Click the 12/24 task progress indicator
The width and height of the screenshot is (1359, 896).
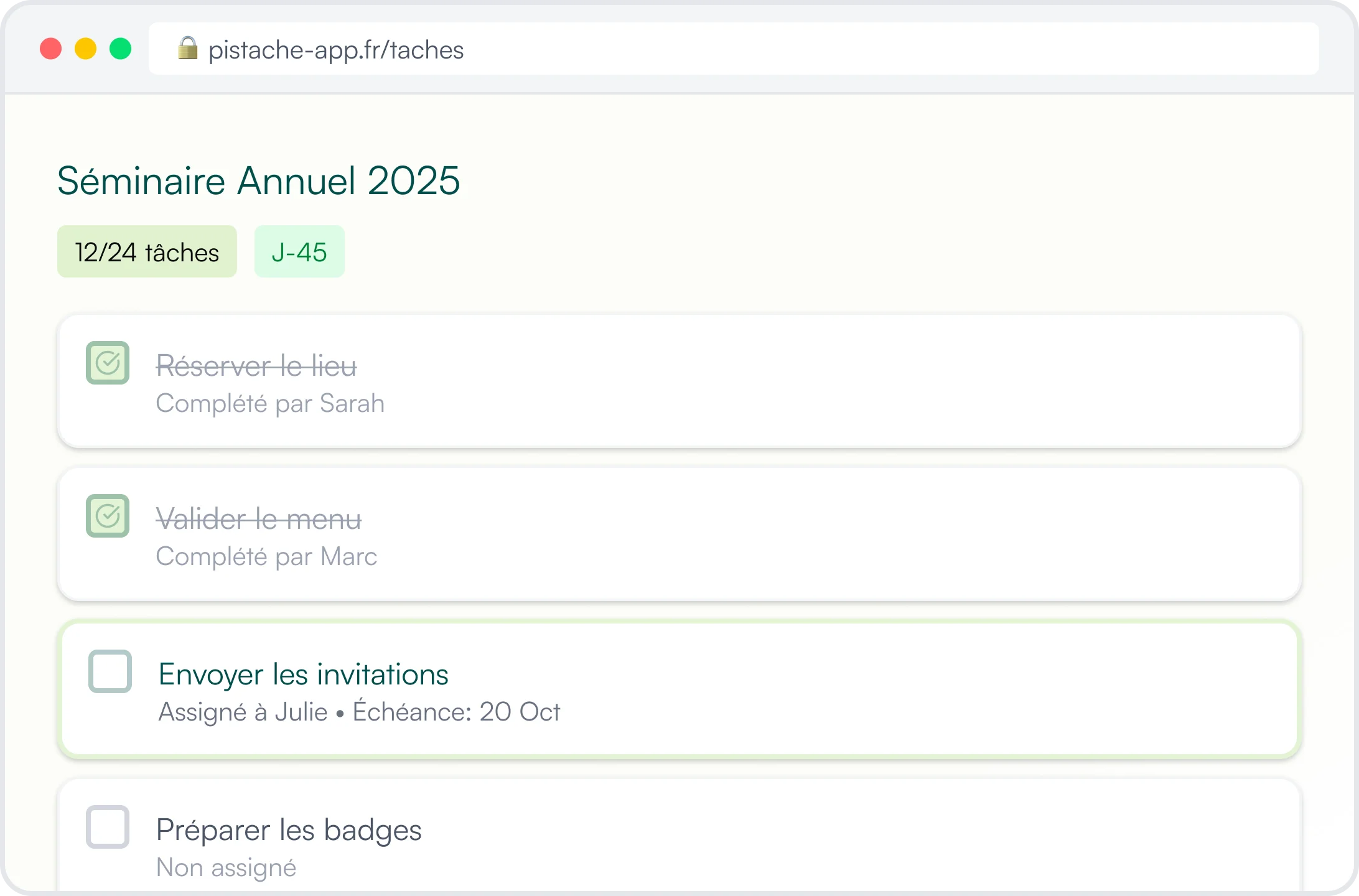click(x=147, y=251)
